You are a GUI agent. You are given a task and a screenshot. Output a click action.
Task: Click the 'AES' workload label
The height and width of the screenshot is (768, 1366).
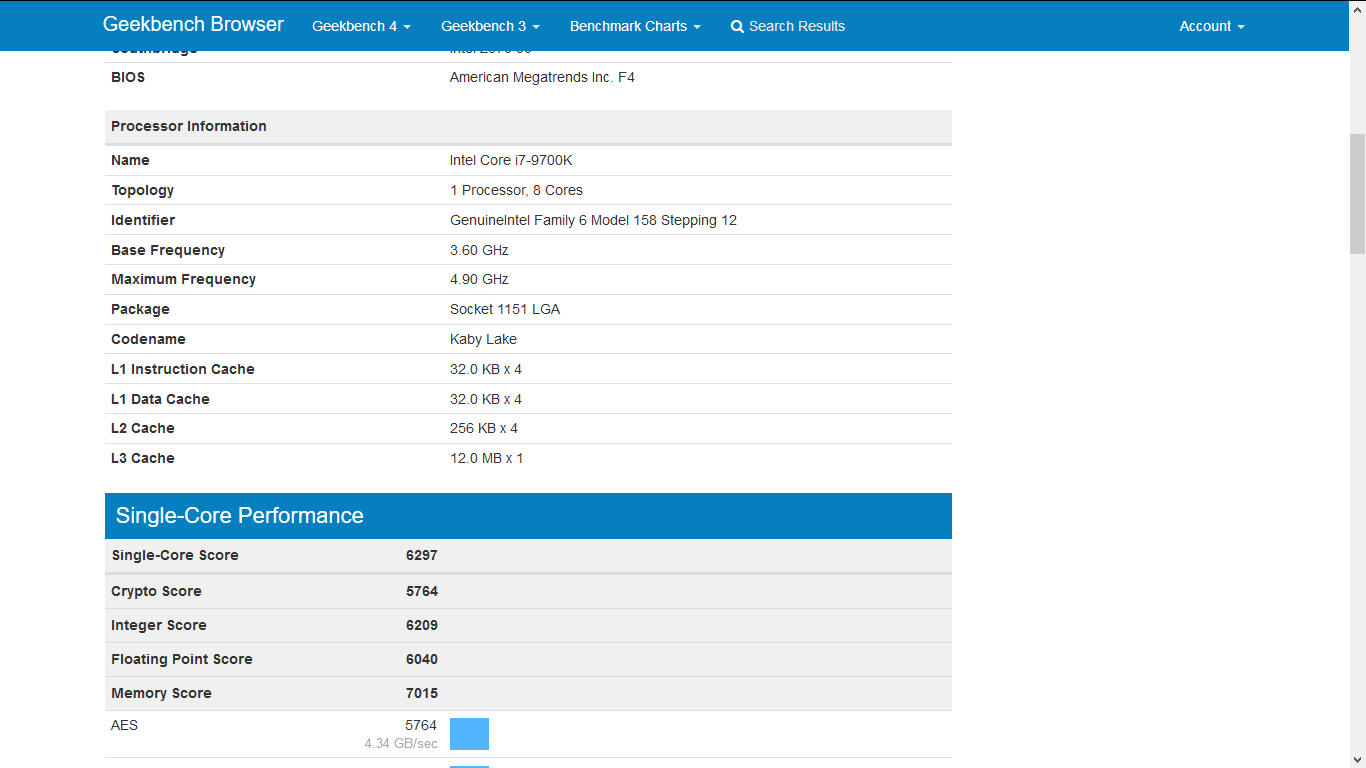click(124, 725)
